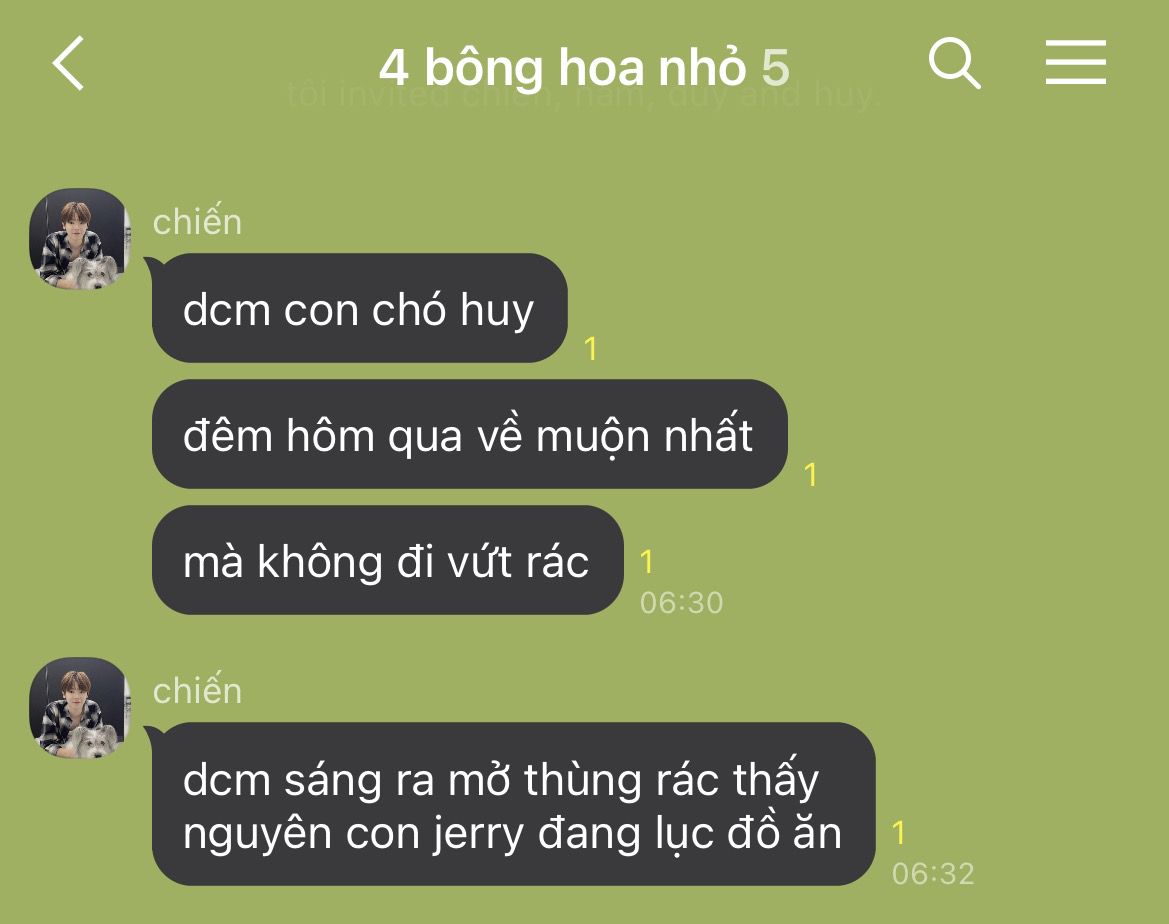Tap sender name chiến above last bubble

[x=198, y=691]
